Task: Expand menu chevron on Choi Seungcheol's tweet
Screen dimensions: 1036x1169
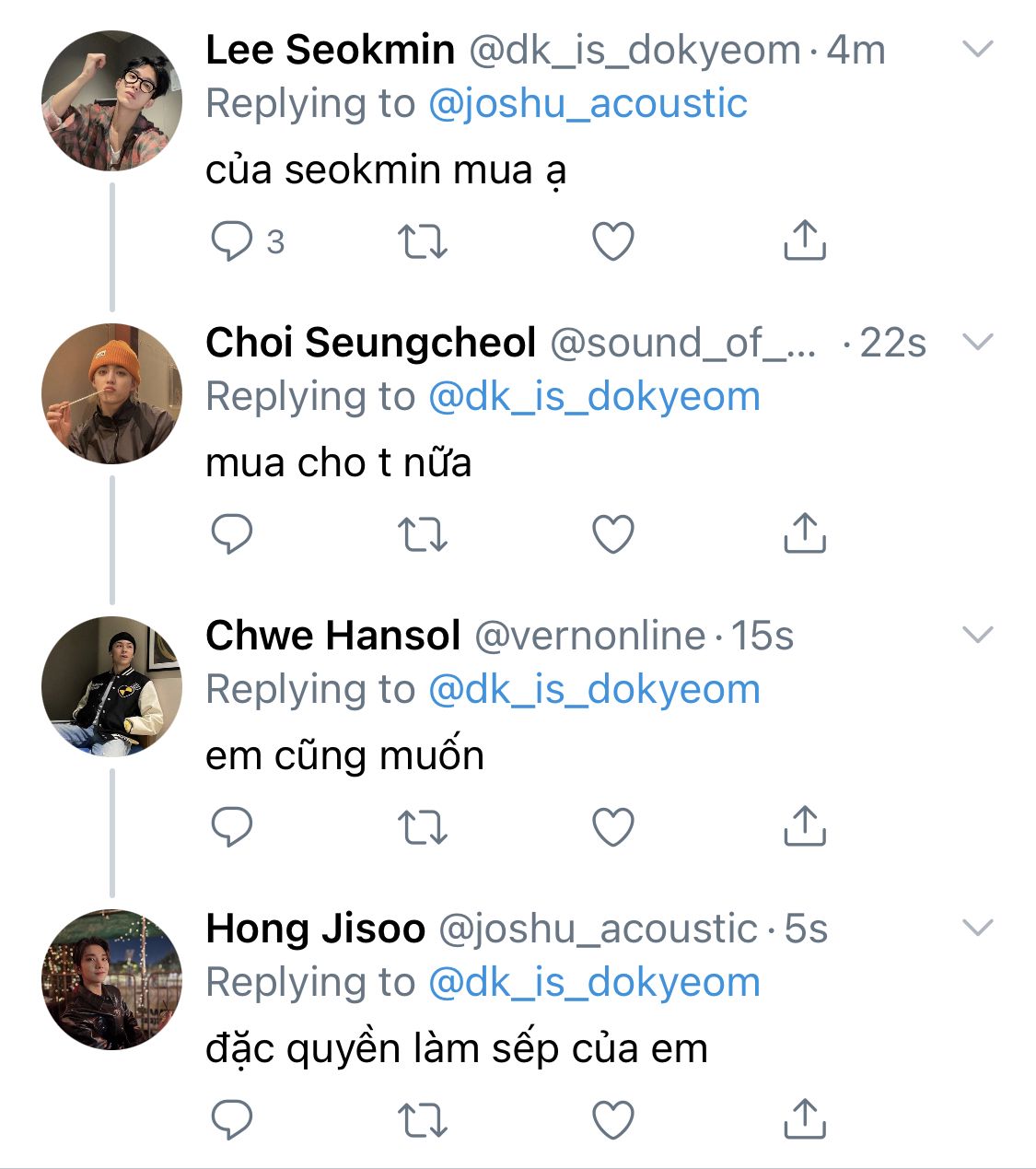Action: coord(977,342)
